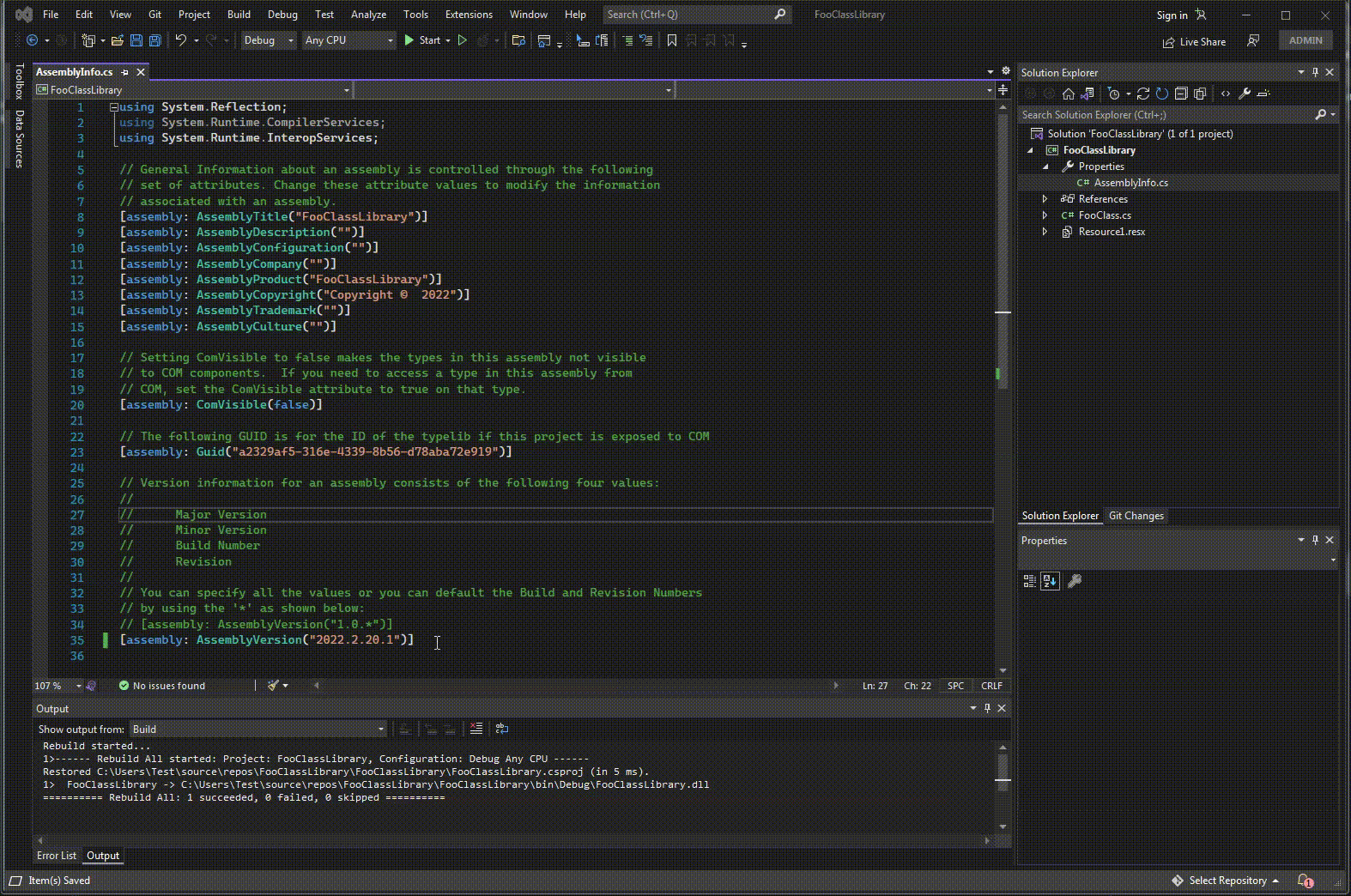Collapse the FooClassLibrary project node
1351x896 pixels.
(1030, 150)
